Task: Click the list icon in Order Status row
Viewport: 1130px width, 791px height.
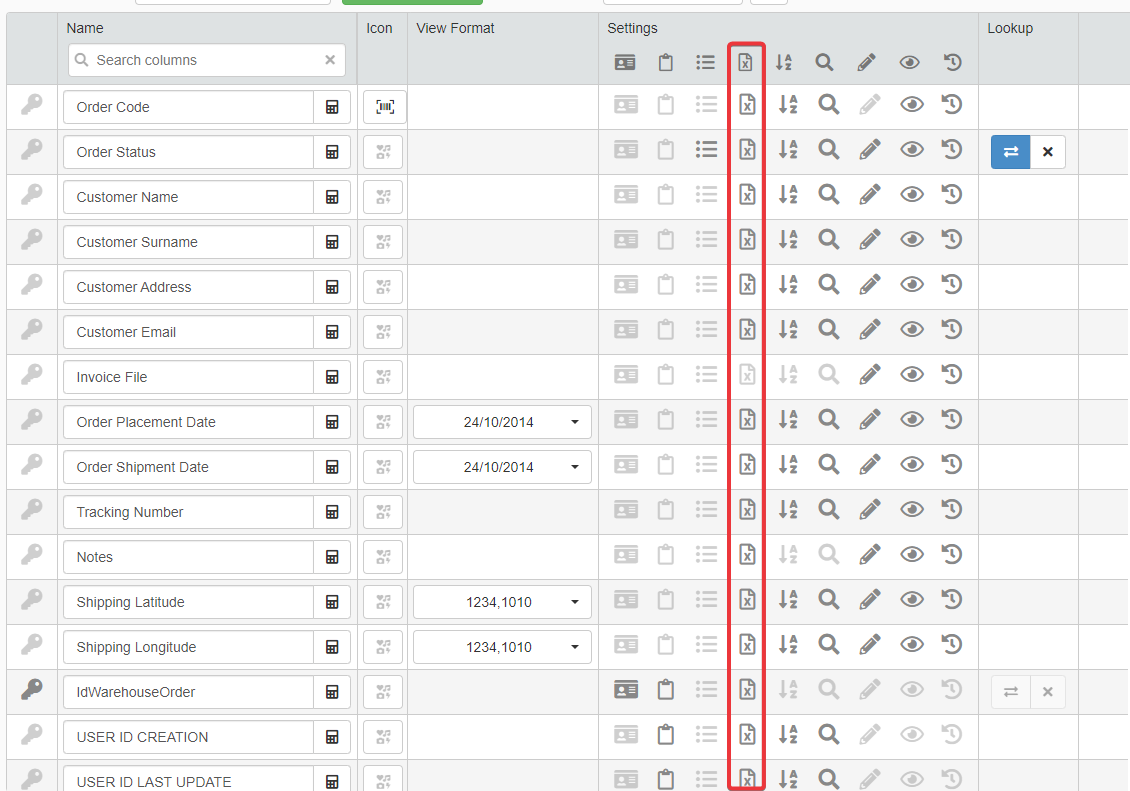Action: (706, 150)
